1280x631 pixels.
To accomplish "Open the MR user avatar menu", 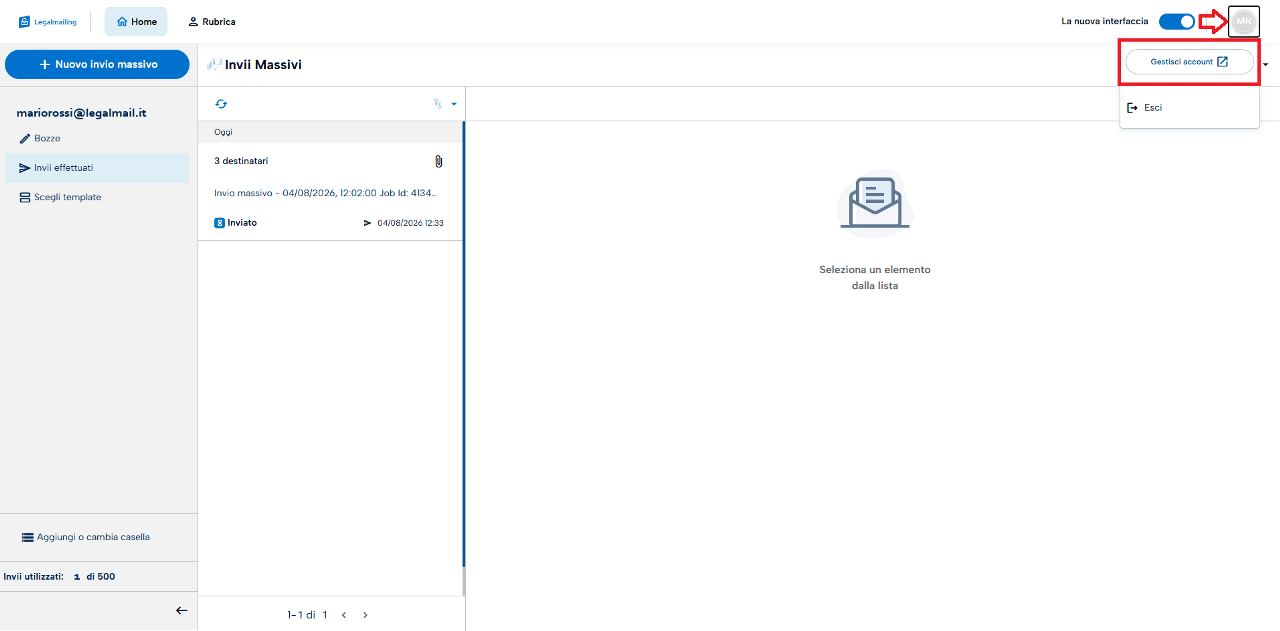I will [x=1243, y=21].
